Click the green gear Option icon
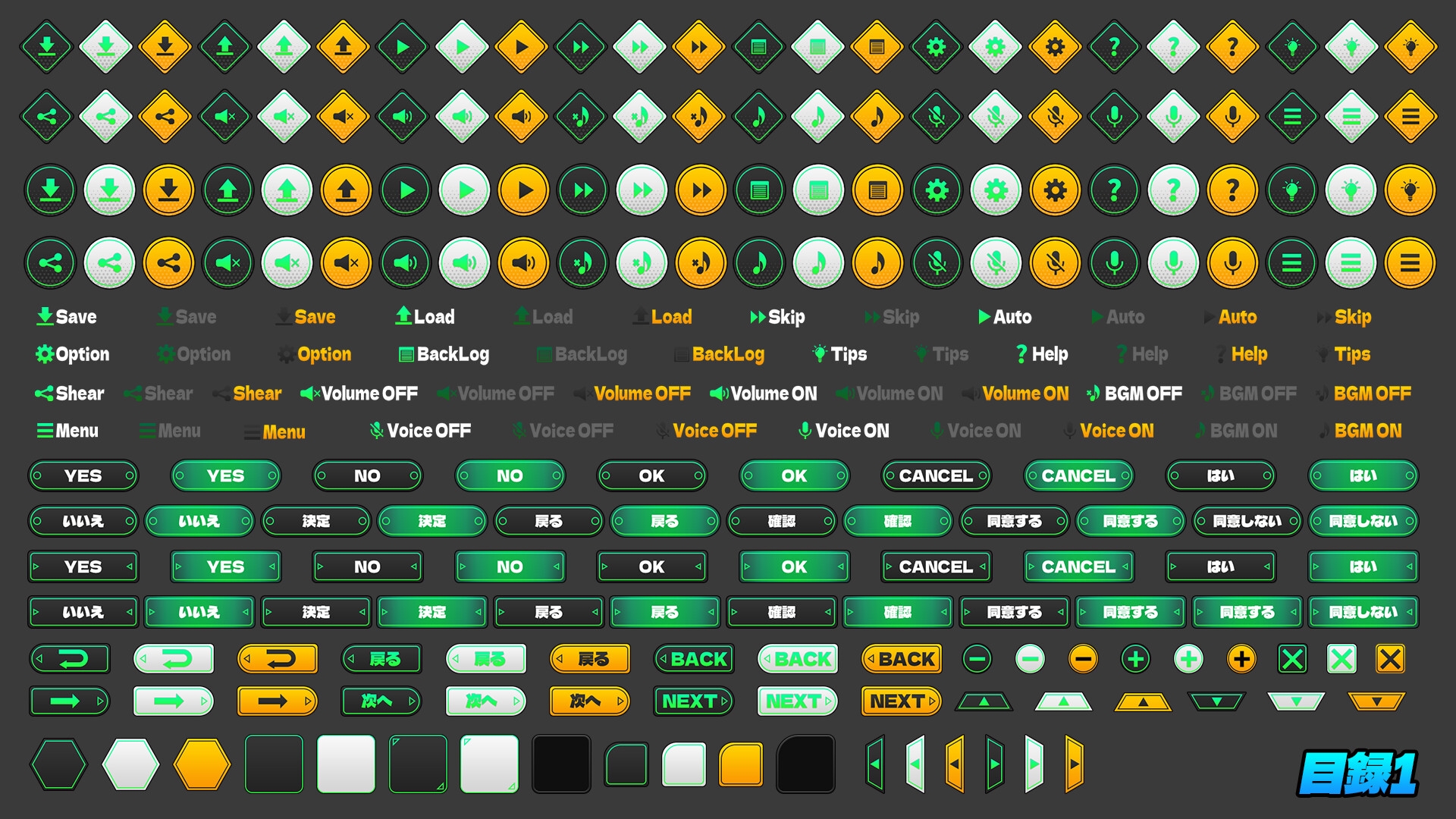1456x819 pixels. (935, 47)
